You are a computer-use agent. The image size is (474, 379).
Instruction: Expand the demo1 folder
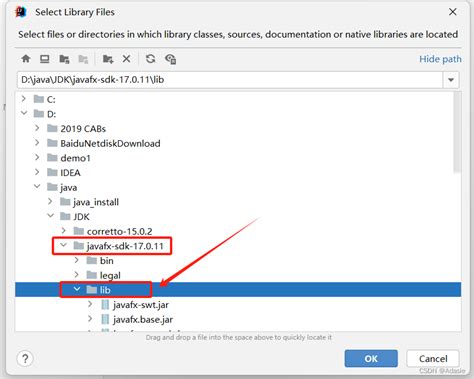[37, 157]
